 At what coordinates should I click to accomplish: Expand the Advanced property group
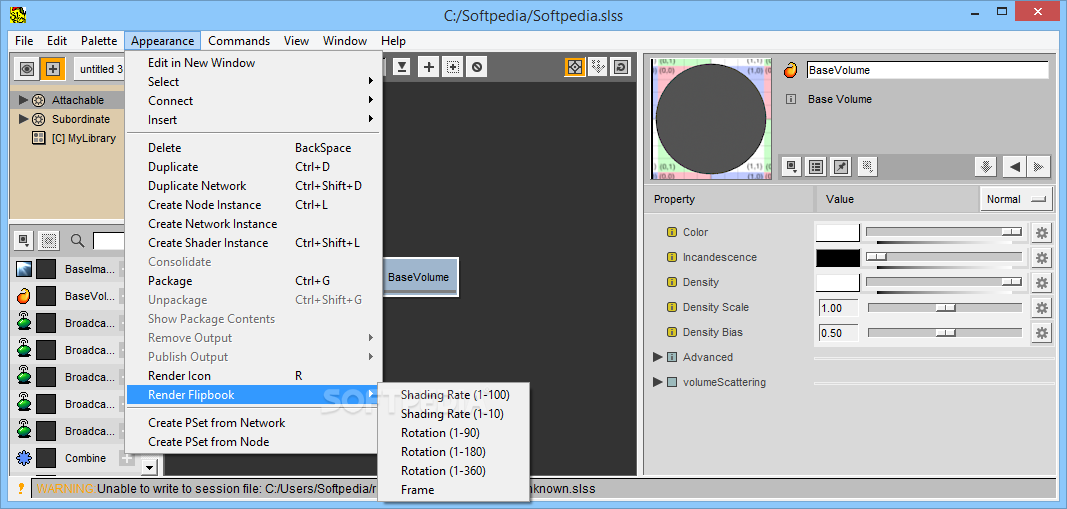pyautogui.click(x=657, y=357)
